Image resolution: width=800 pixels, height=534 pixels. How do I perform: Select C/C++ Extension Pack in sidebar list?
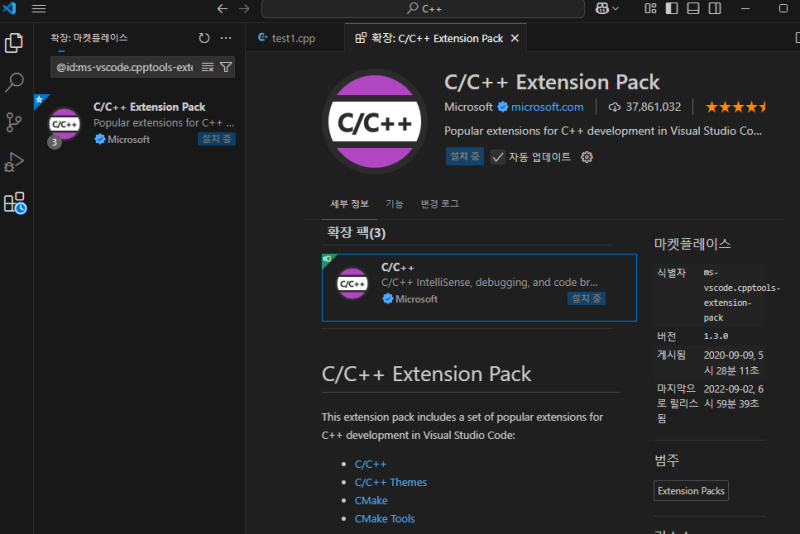[140, 123]
